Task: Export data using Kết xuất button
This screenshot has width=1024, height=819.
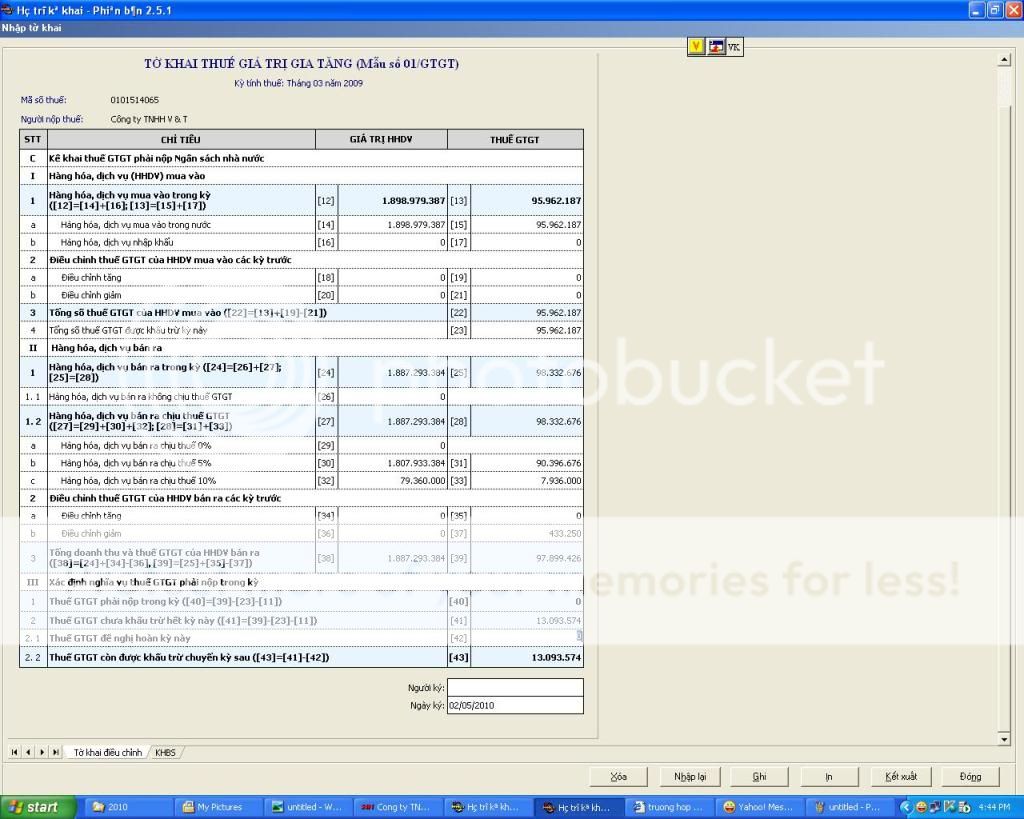Action: pyautogui.click(x=900, y=776)
